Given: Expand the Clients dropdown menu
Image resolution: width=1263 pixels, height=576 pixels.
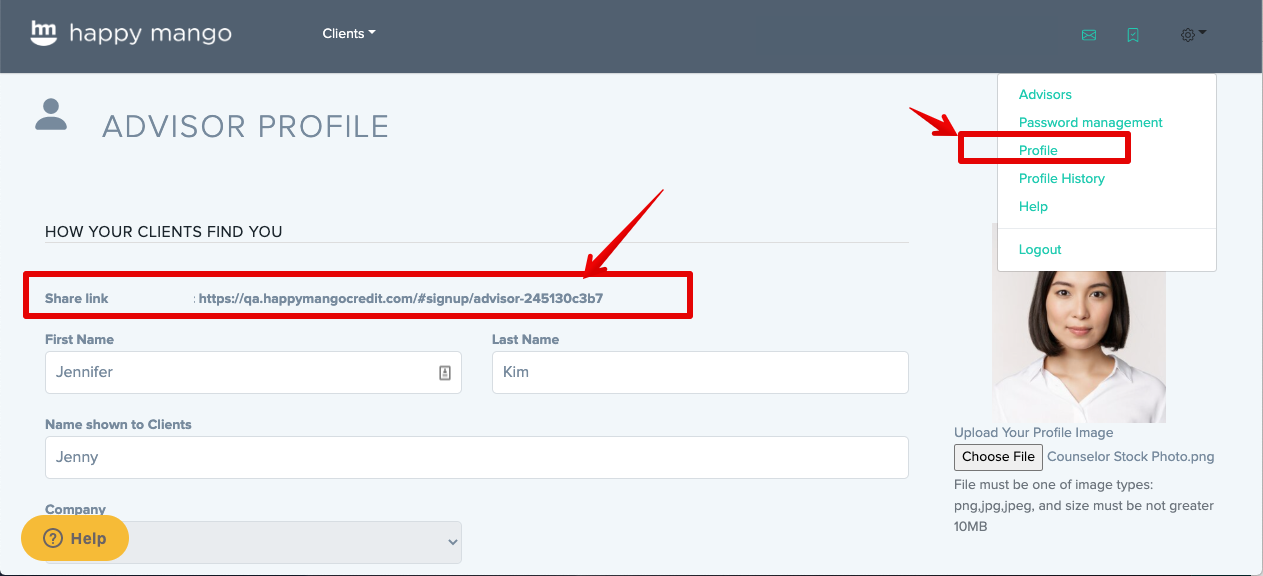Looking at the screenshot, I should click(x=348, y=34).
